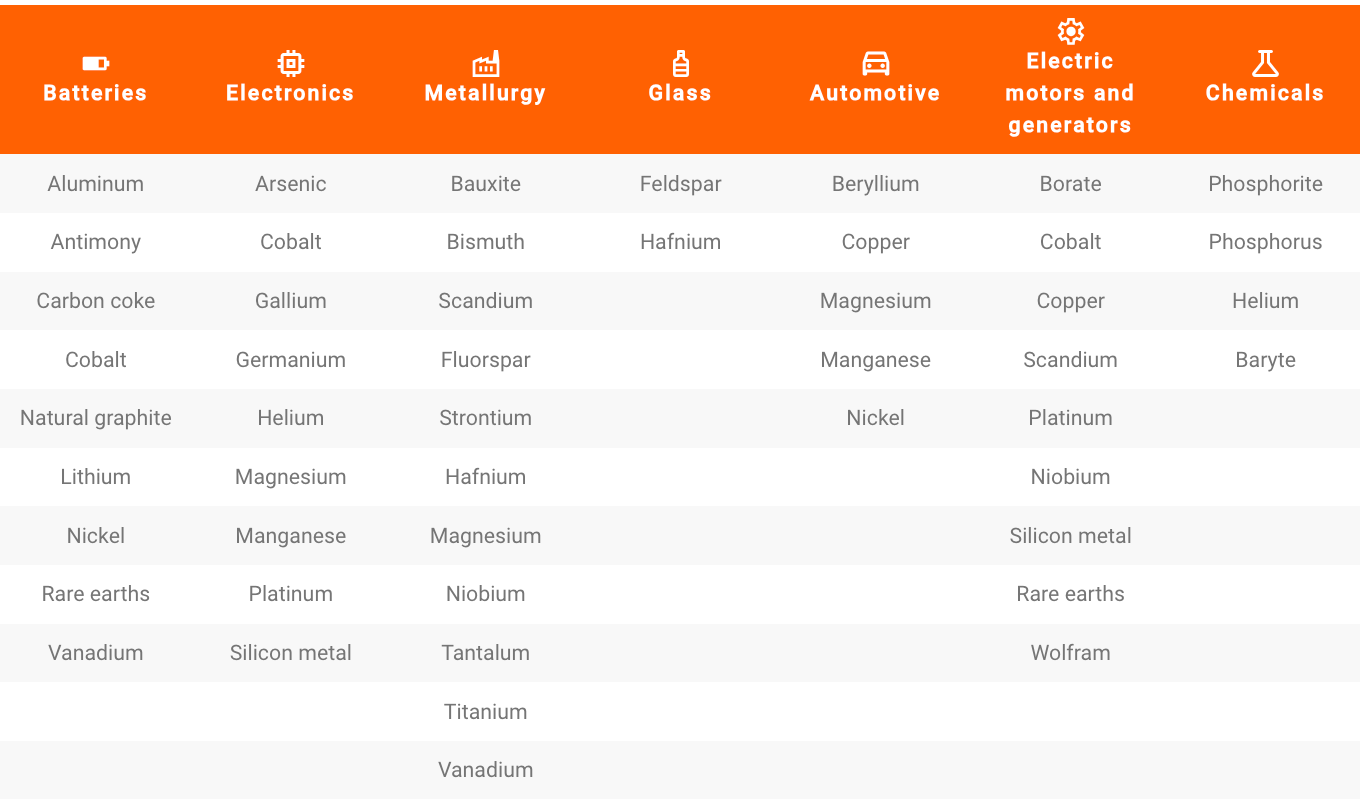Click the bottle icon above Glass
Screen dimensions: 1360x799
680,64
